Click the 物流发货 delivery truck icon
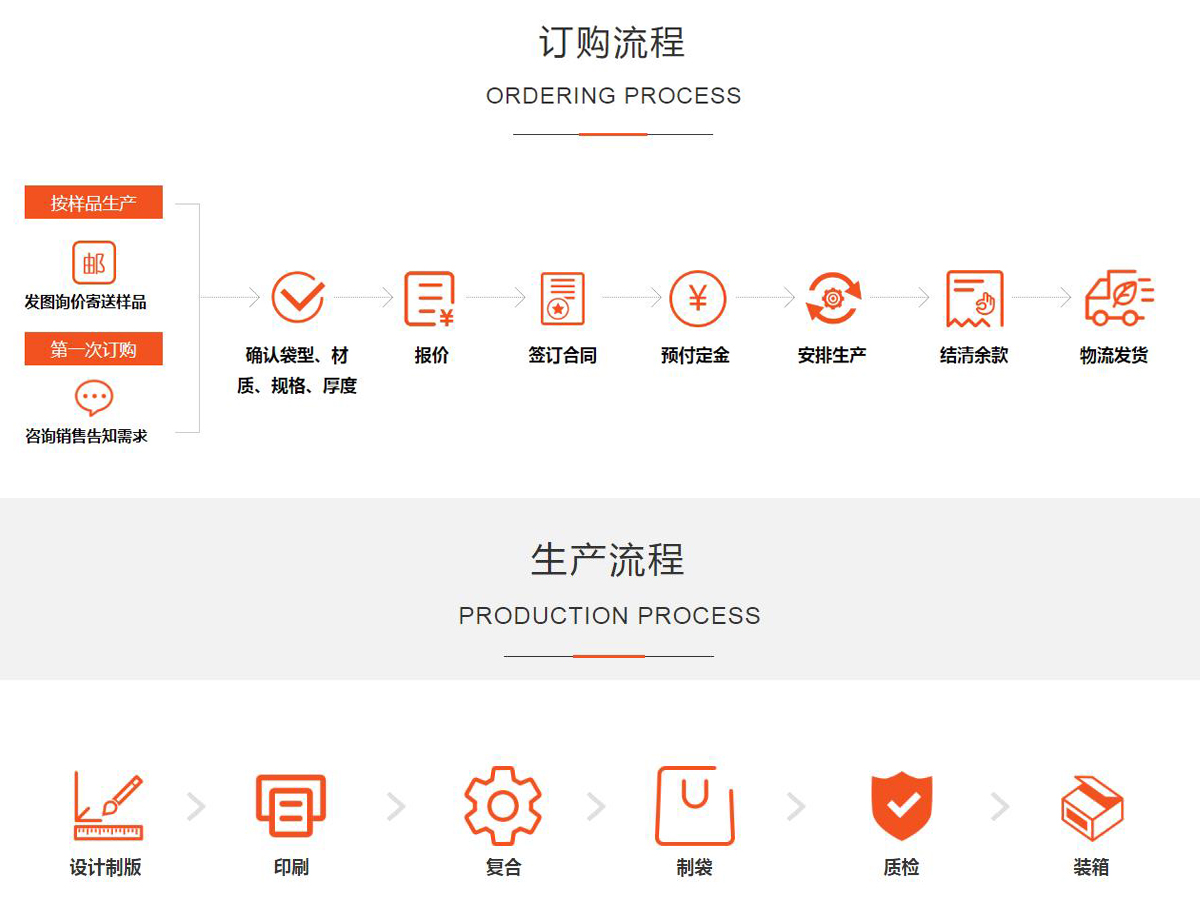1200x924 pixels. click(1118, 297)
